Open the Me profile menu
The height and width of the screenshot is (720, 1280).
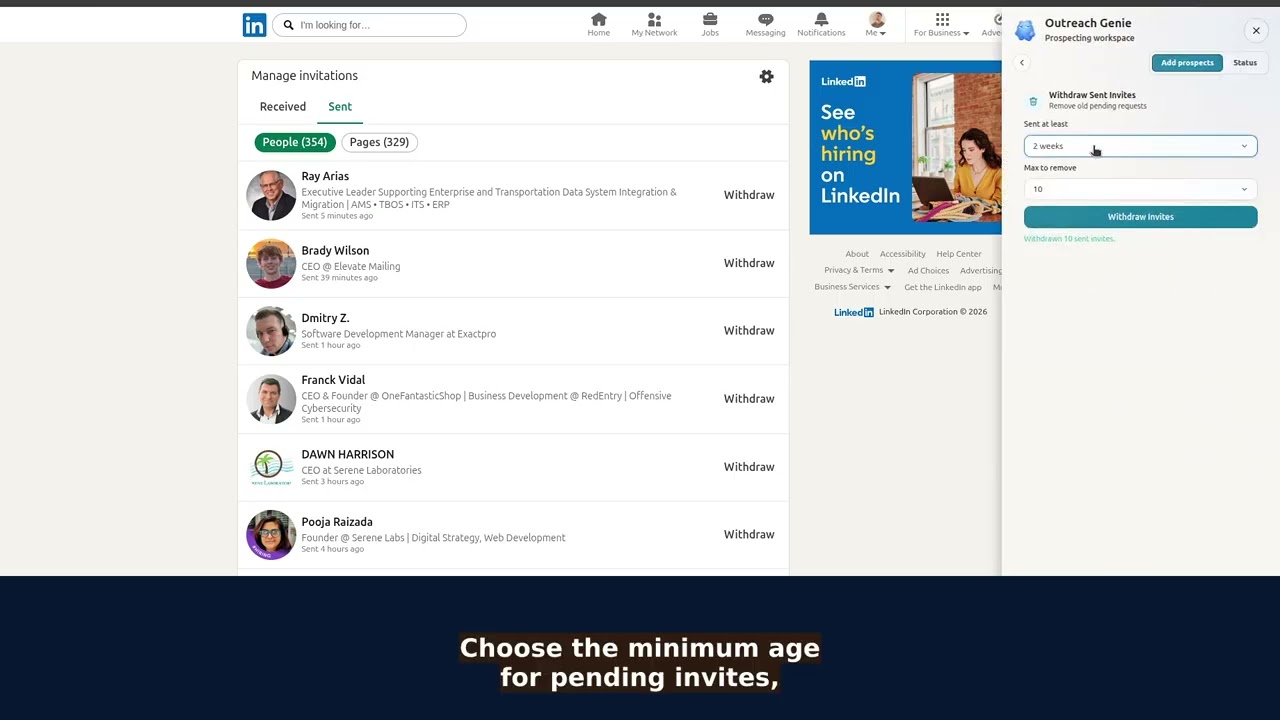pyautogui.click(x=876, y=25)
